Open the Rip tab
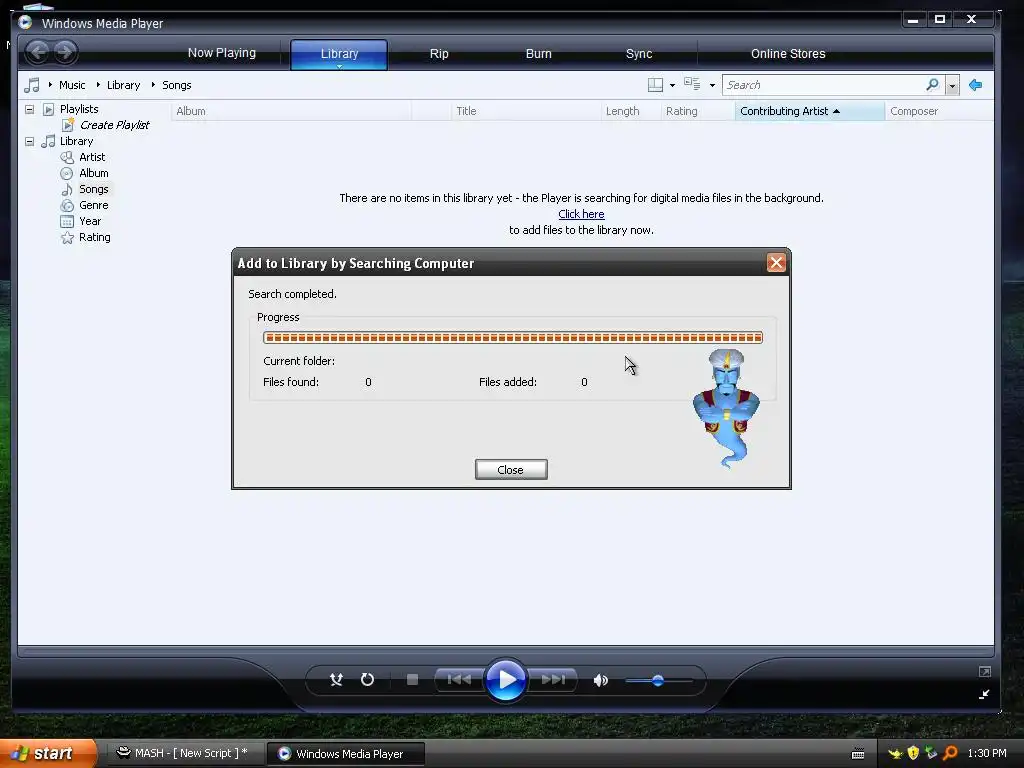 439,54
